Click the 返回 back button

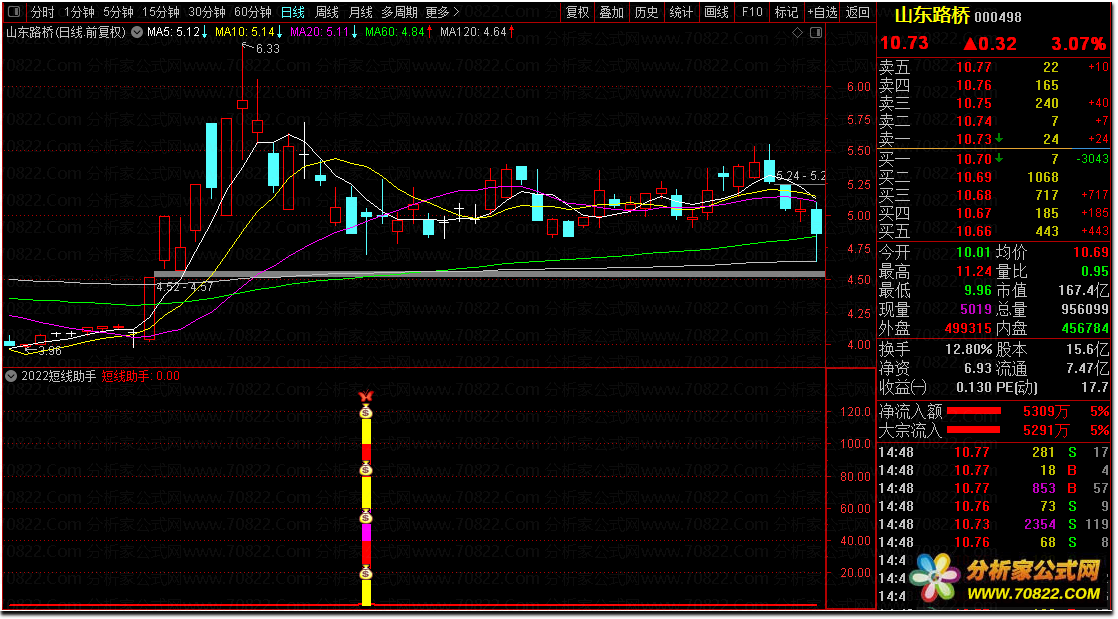tap(857, 12)
